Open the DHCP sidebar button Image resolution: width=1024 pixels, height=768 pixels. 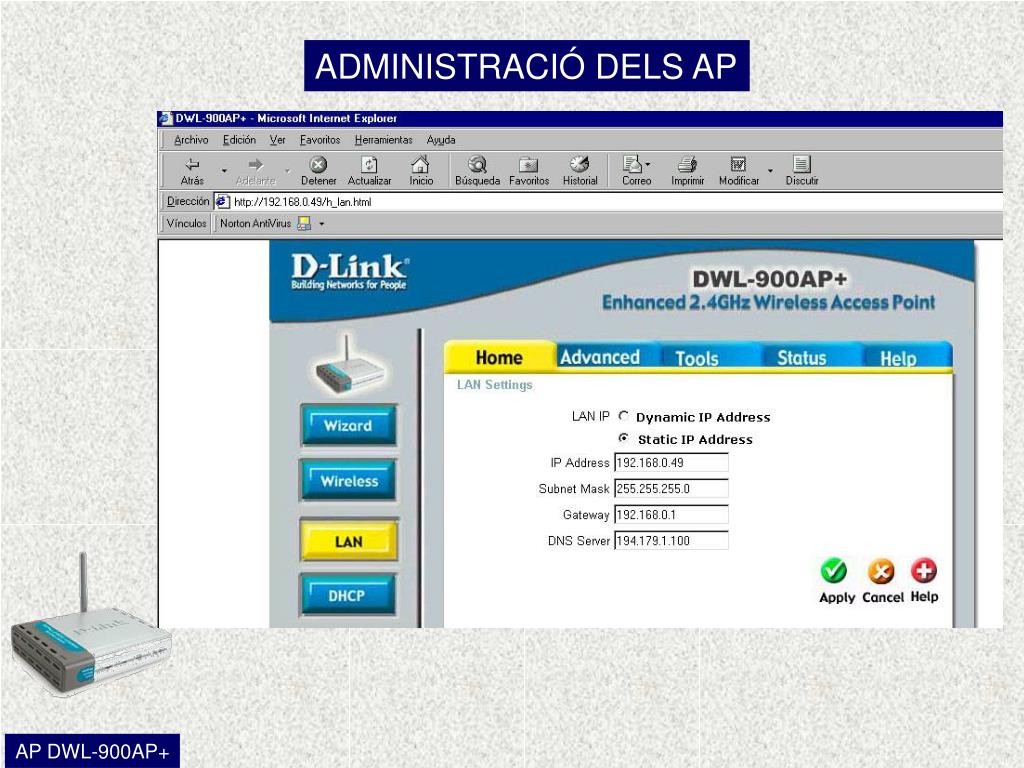click(347, 595)
